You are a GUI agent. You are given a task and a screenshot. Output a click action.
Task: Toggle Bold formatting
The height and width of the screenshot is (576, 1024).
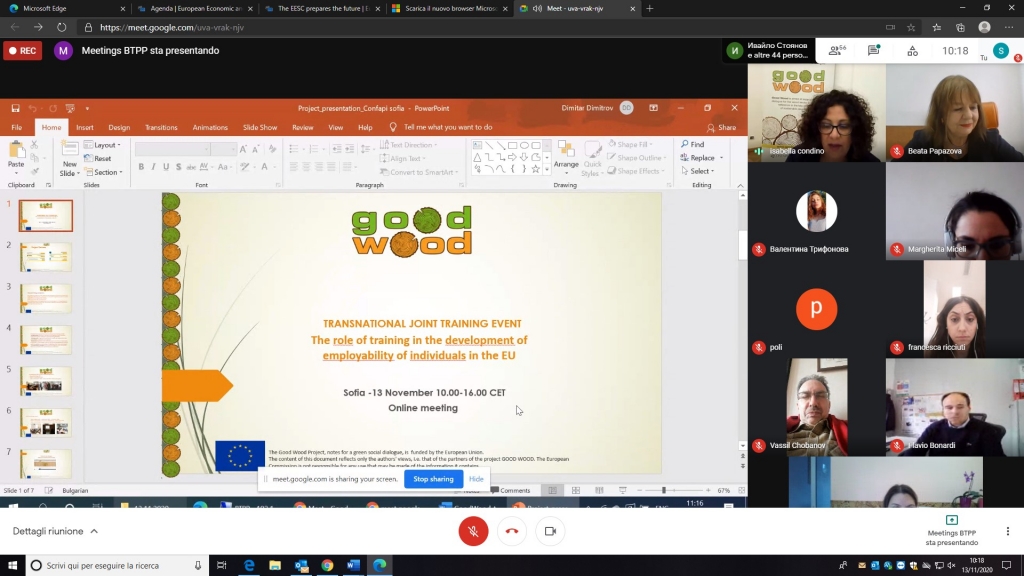tap(141, 167)
